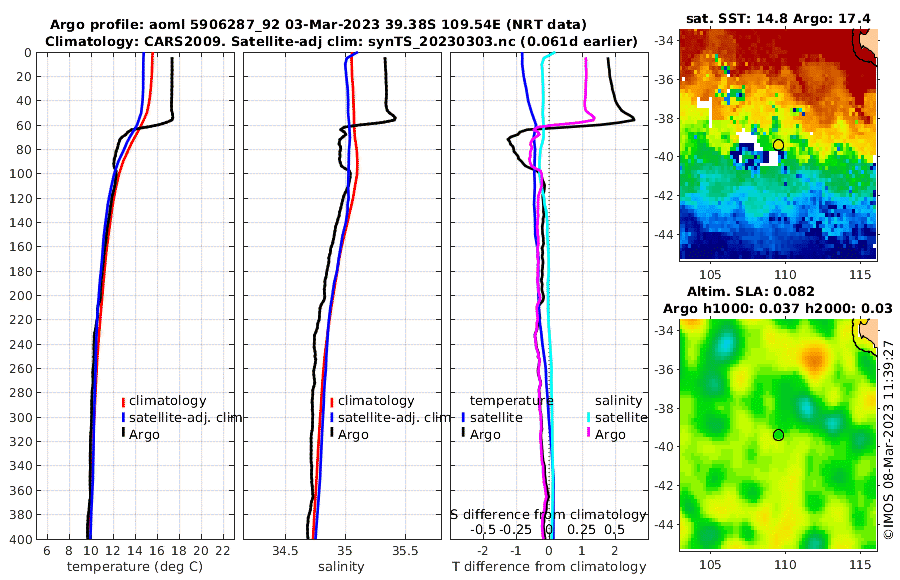Click red climatology swatch in temperature legend
This screenshot has height=580, width=900.
pyautogui.click(x=123, y=401)
